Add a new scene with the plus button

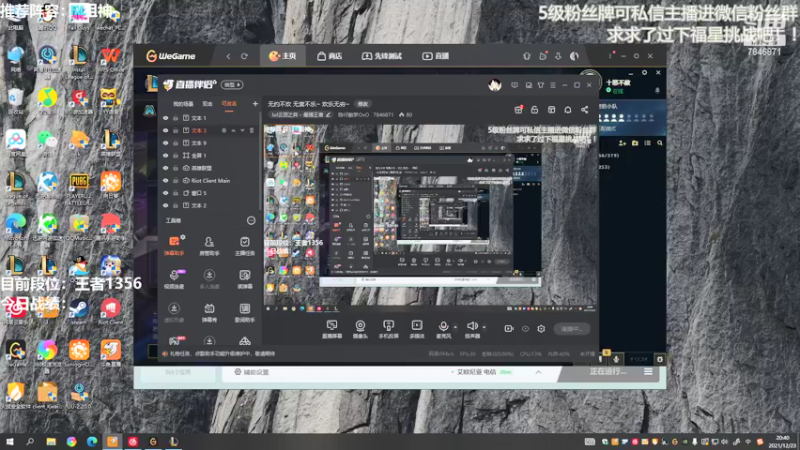pos(255,104)
